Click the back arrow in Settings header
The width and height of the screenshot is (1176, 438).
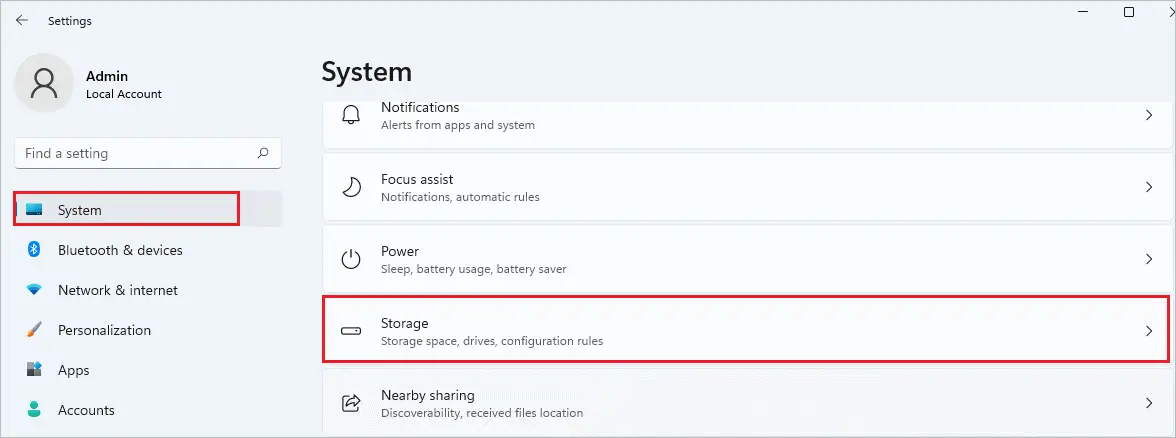(22, 20)
